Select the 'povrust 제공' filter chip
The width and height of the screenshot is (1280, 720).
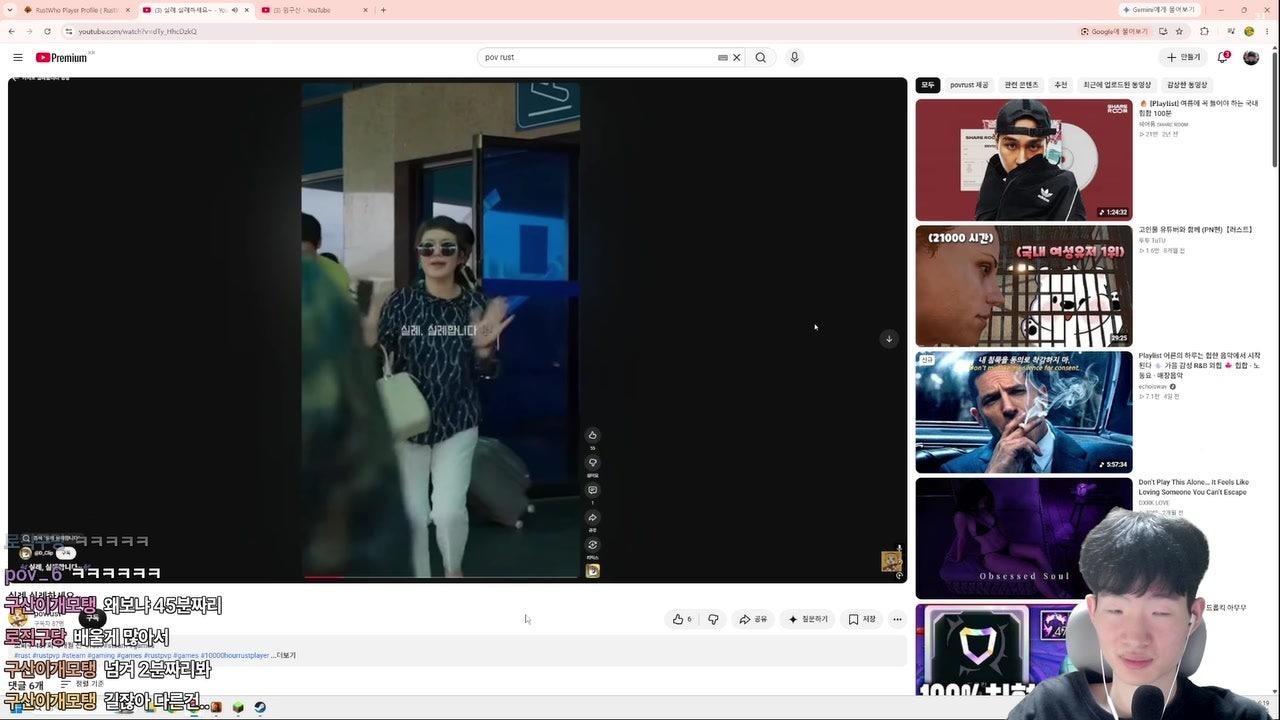tap(969, 85)
